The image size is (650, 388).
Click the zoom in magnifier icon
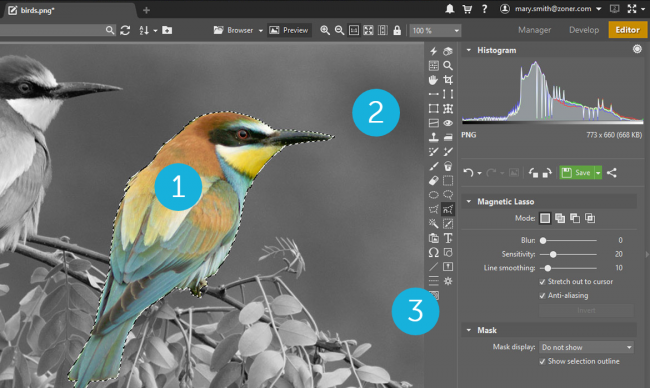(x=325, y=30)
